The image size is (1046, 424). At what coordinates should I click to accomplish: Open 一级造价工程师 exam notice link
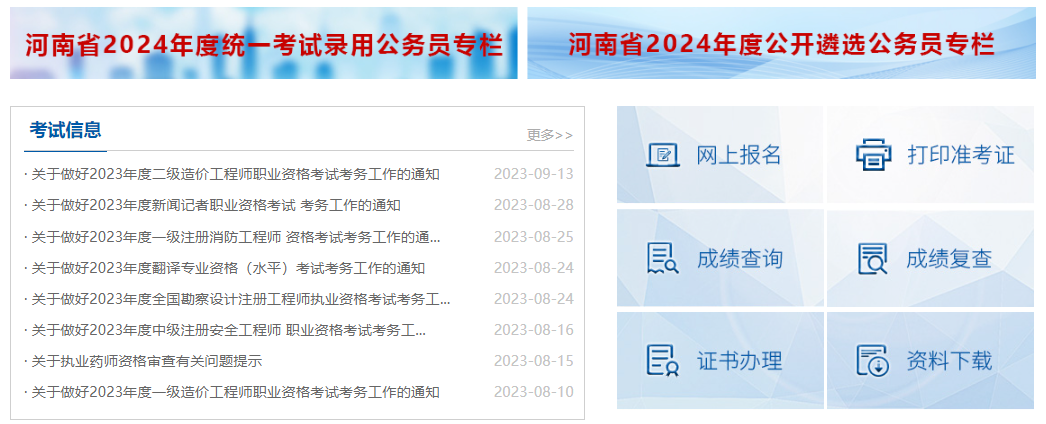point(235,392)
